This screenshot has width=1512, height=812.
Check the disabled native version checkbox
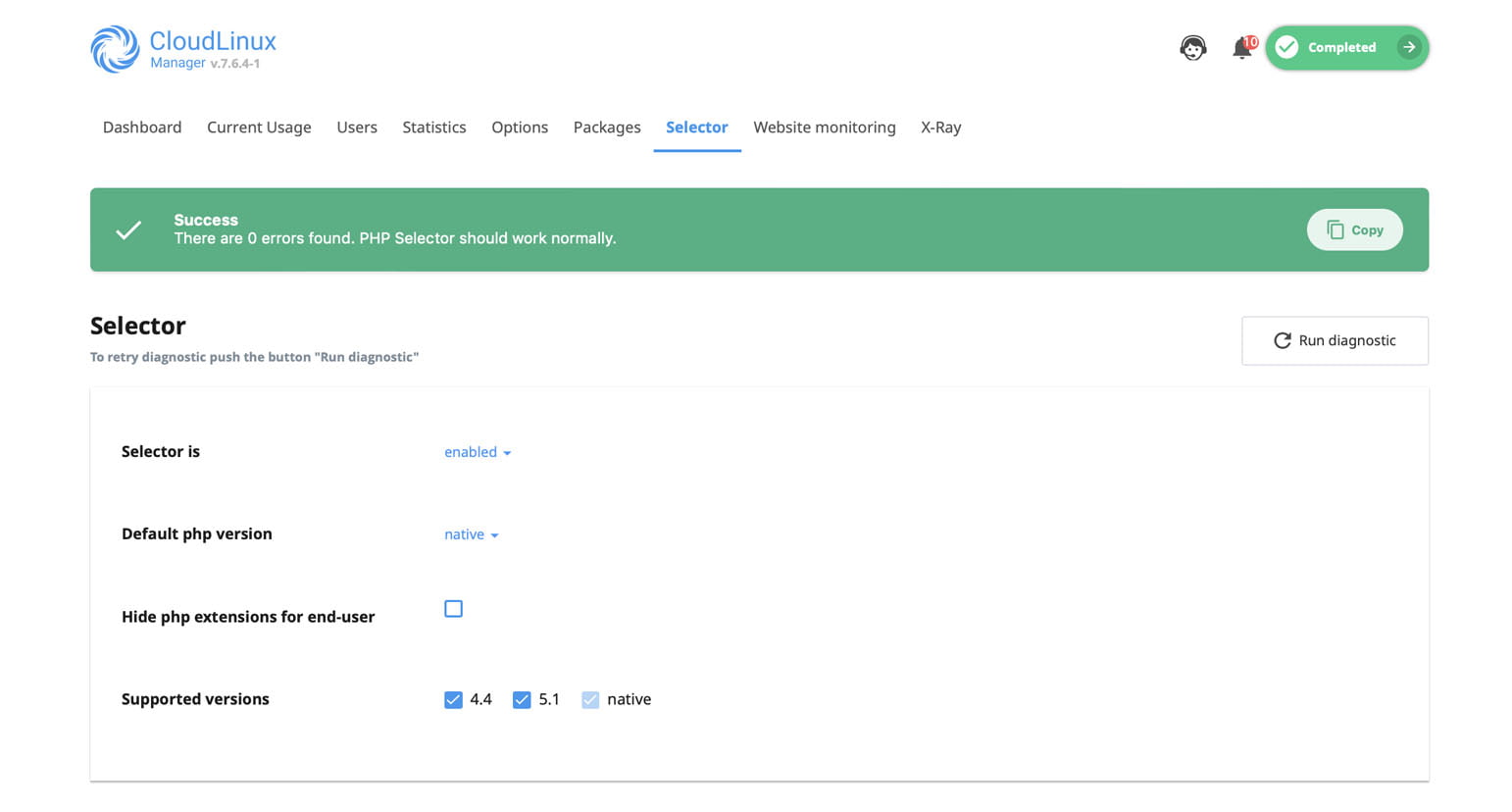[590, 699]
